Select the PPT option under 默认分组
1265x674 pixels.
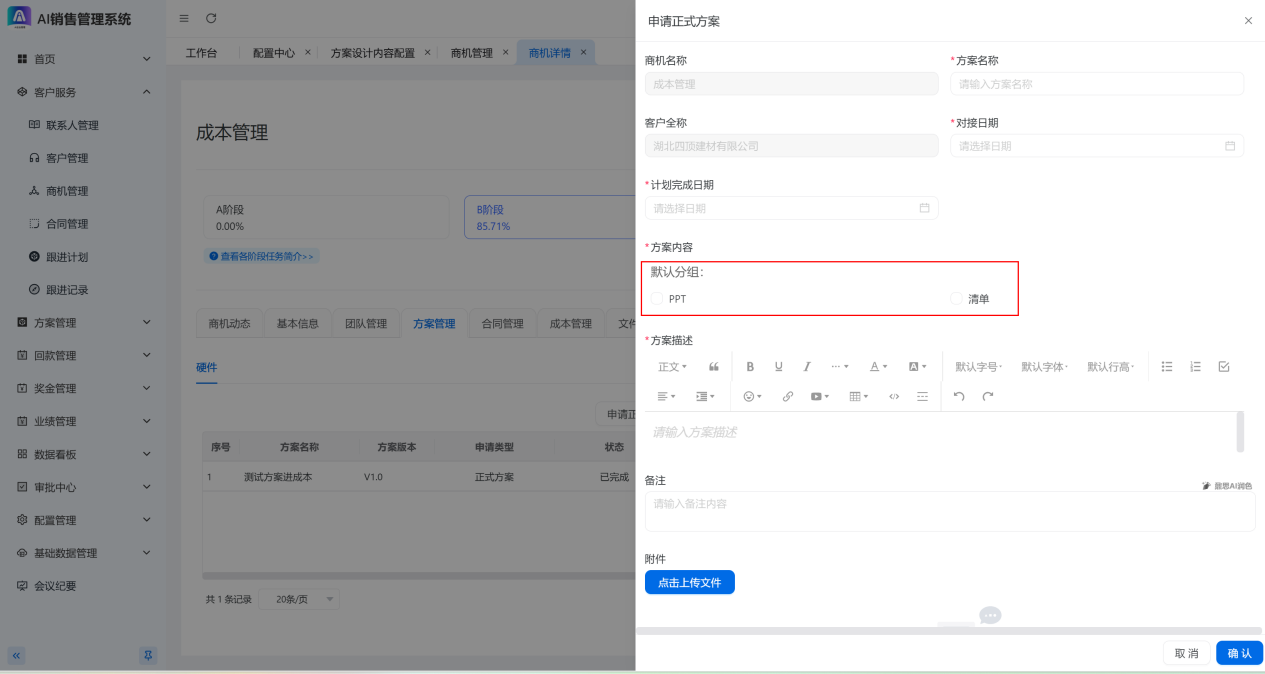[x=657, y=299]
